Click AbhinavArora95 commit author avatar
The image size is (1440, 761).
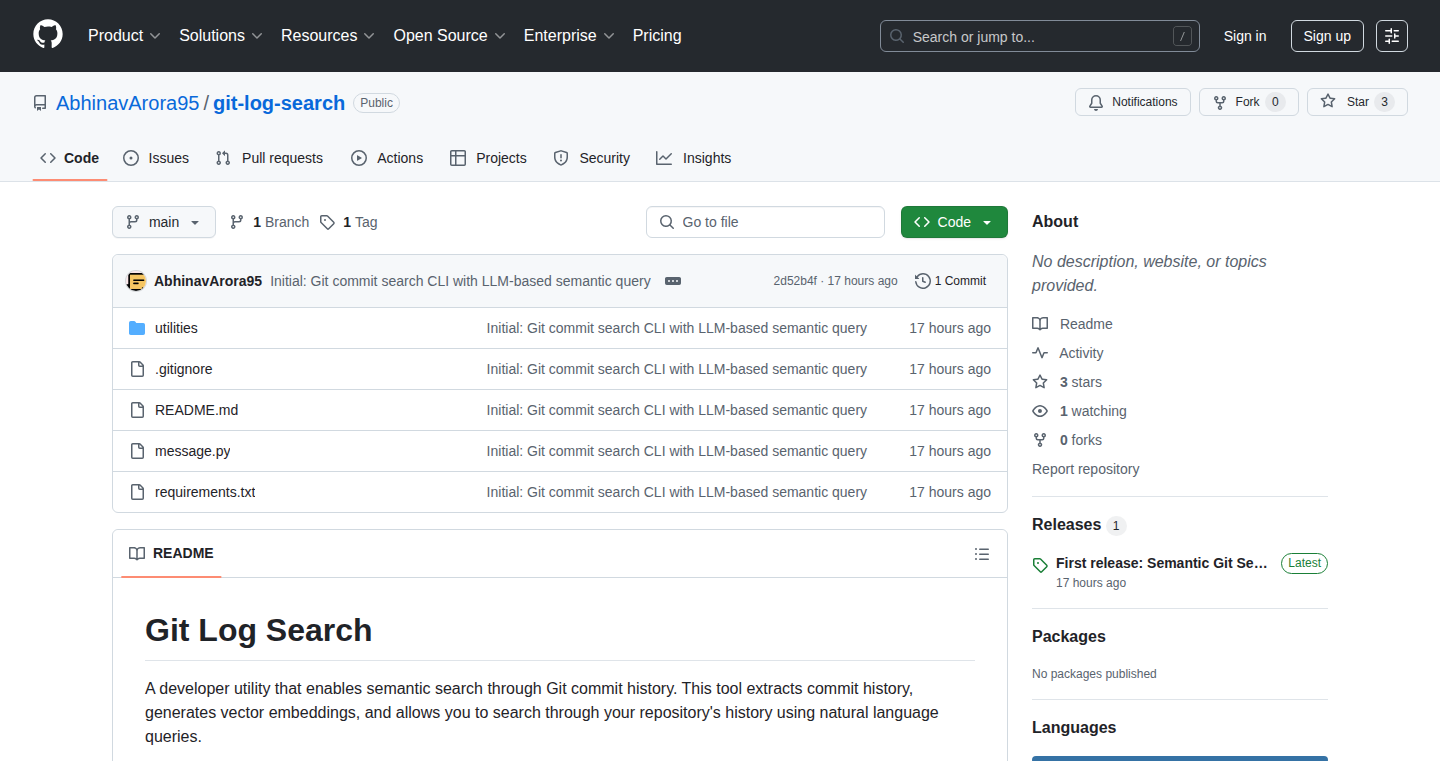[137, 281]
